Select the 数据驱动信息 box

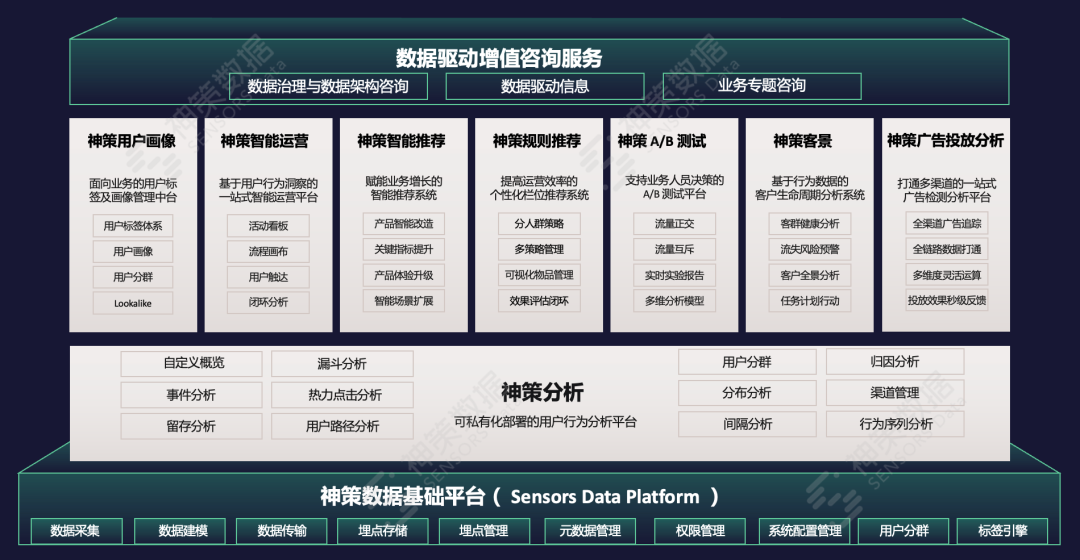545,86
